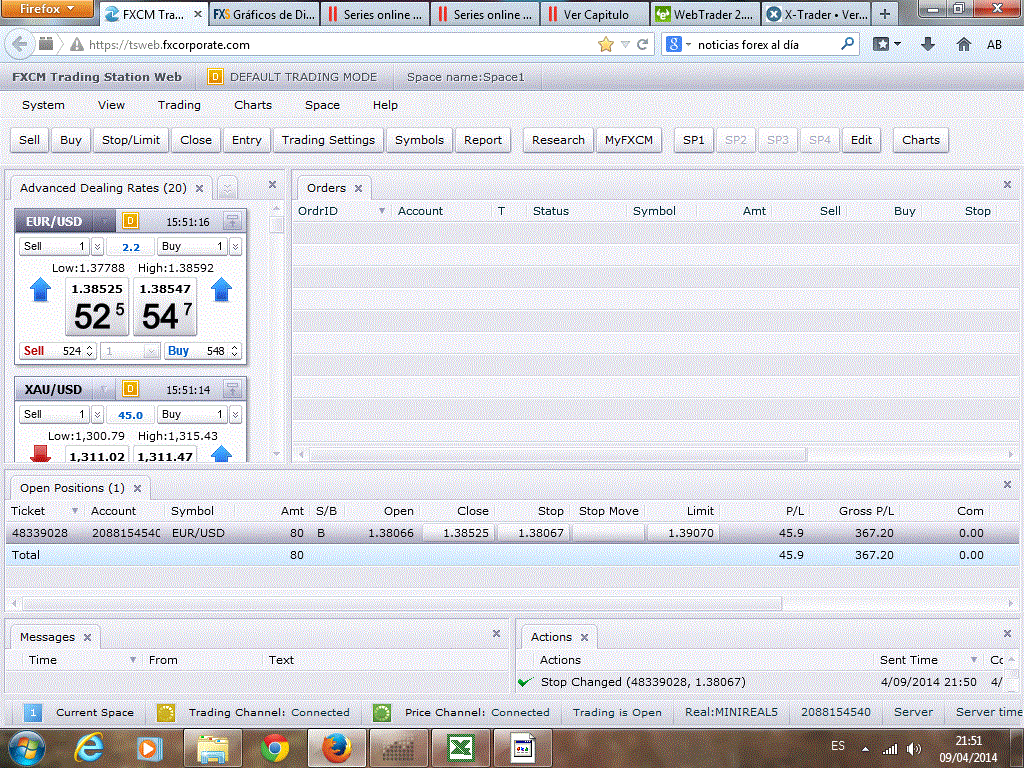Click the blue up arrow beside EUR/USD sell price
This screenshot has width=1024, height=768.
40,289
